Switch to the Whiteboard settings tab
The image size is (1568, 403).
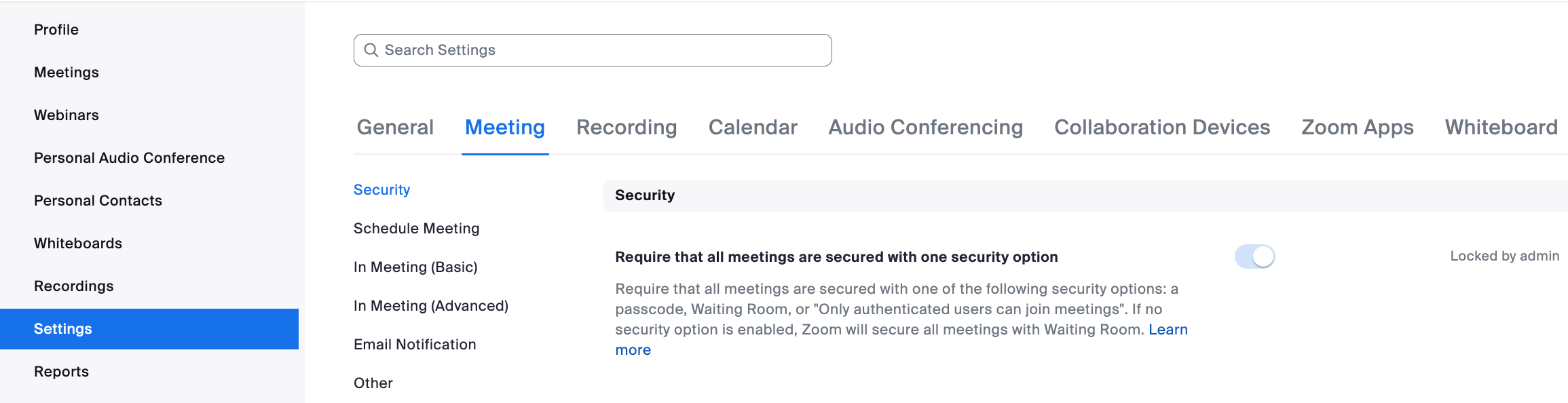pyautogui.click(x=1500, y=127)
